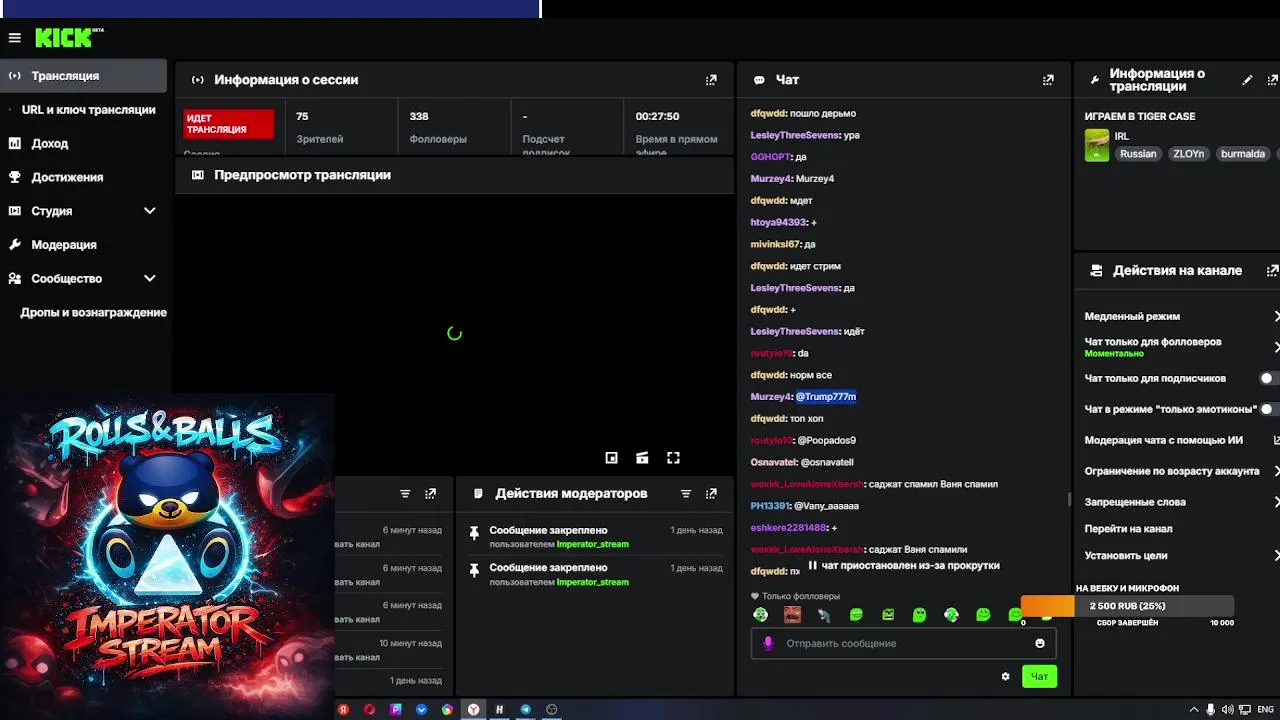Toggle subscribers-only chat
Viewport: 1280px width, 720px height.
1269,379
